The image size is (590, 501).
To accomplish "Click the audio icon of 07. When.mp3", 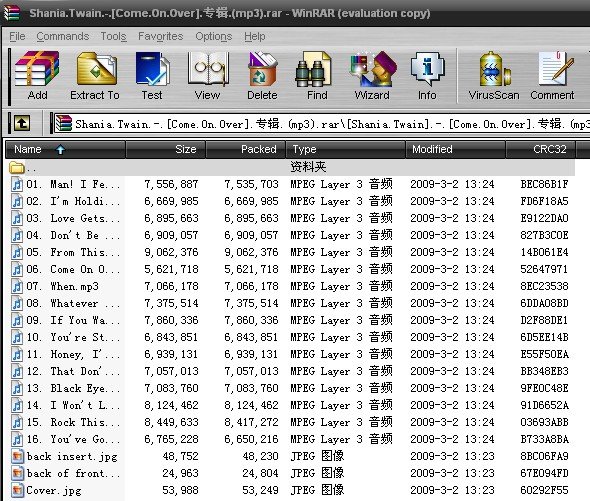I will [x=17, y=286].
